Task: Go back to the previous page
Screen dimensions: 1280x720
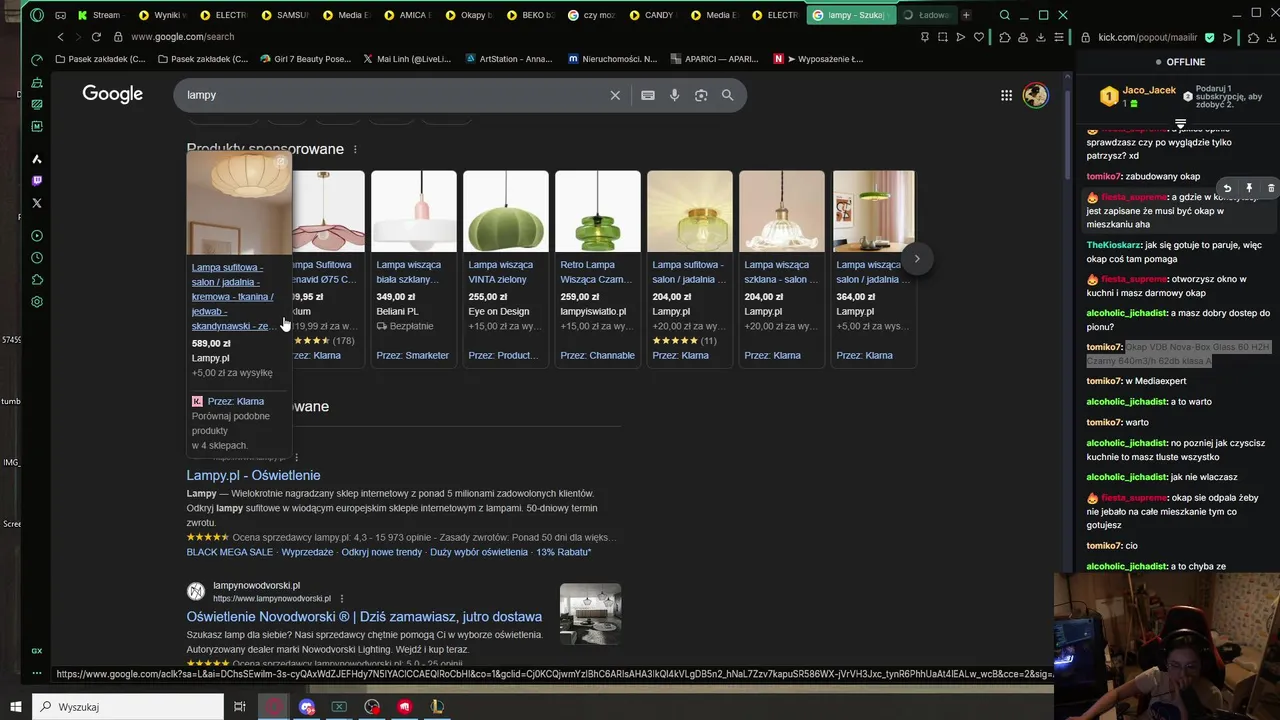Action: [60, 37]
